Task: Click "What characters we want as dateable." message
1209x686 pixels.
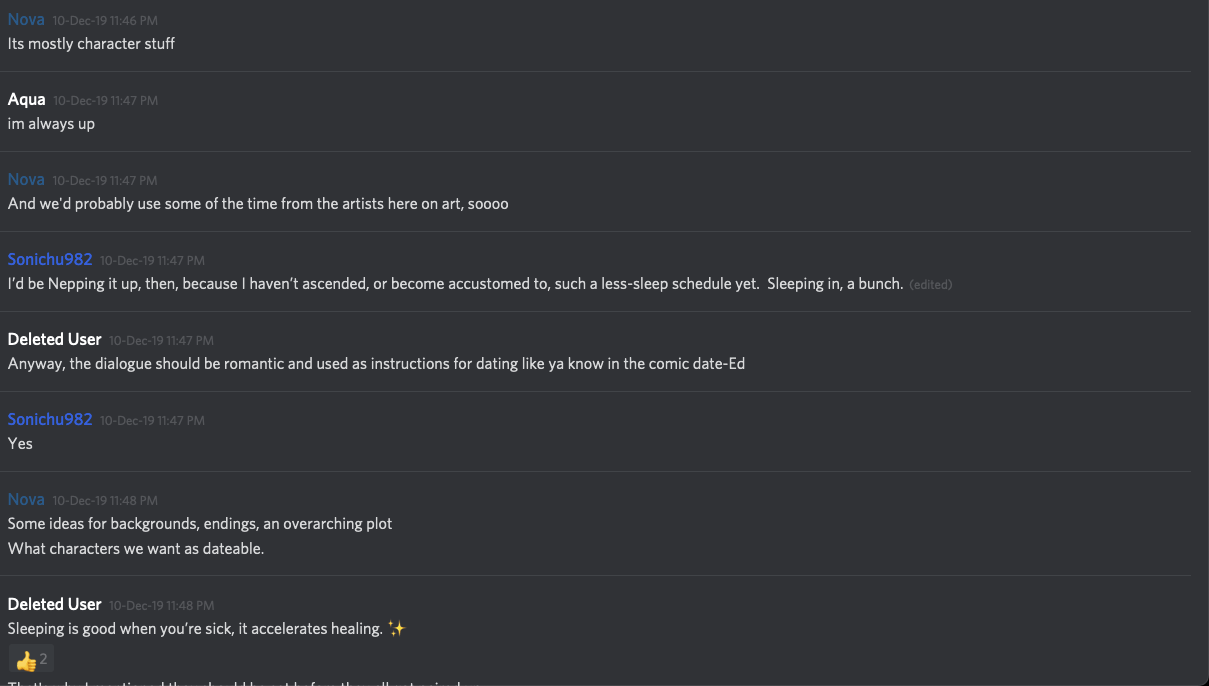Action: tap(136, 548)
